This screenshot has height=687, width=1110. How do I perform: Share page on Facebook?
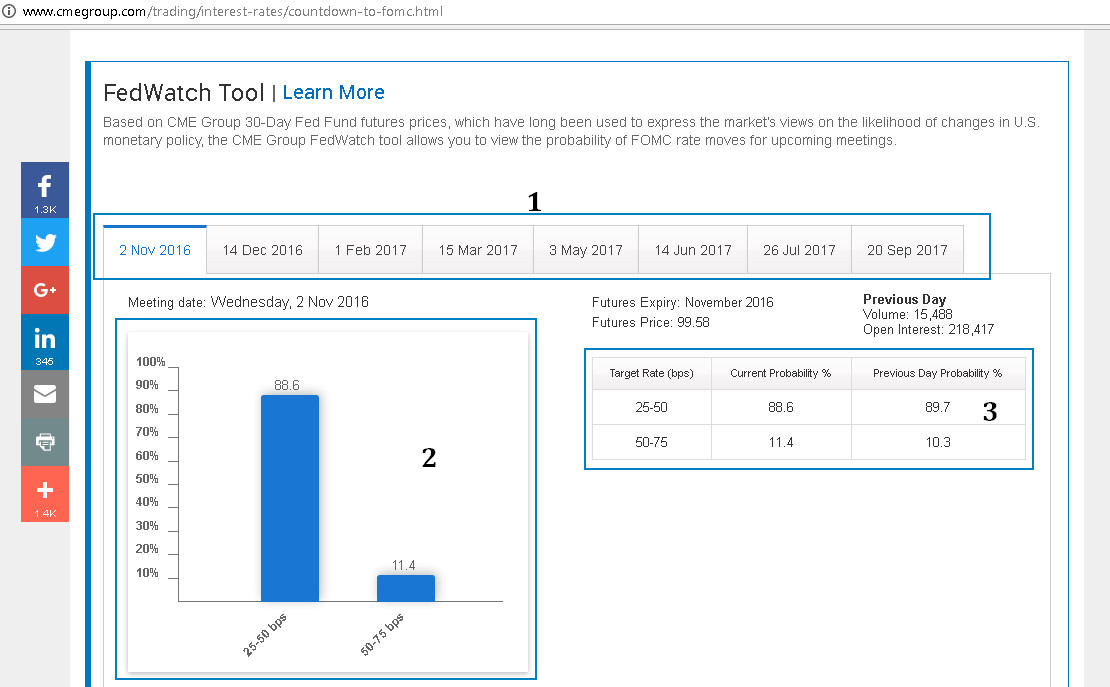(45, 189)
